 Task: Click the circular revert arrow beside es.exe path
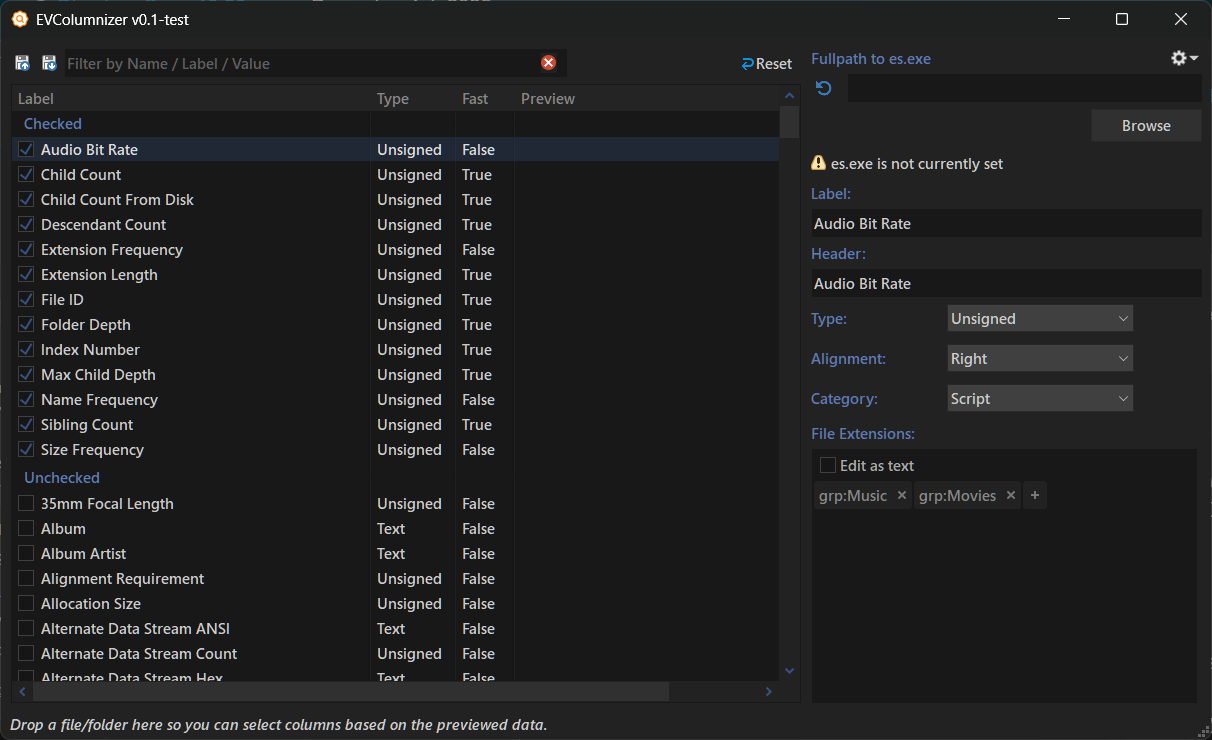pos(823,89)
